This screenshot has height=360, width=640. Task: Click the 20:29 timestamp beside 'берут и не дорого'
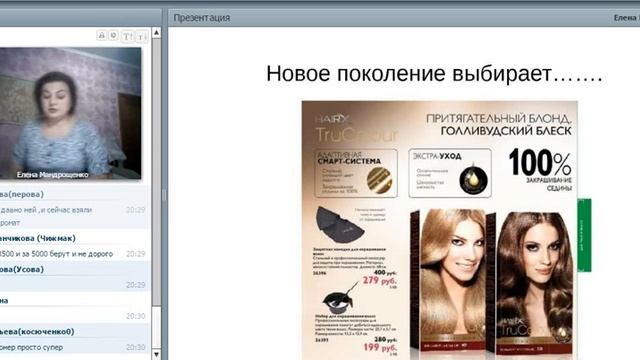tap(136, 254)
